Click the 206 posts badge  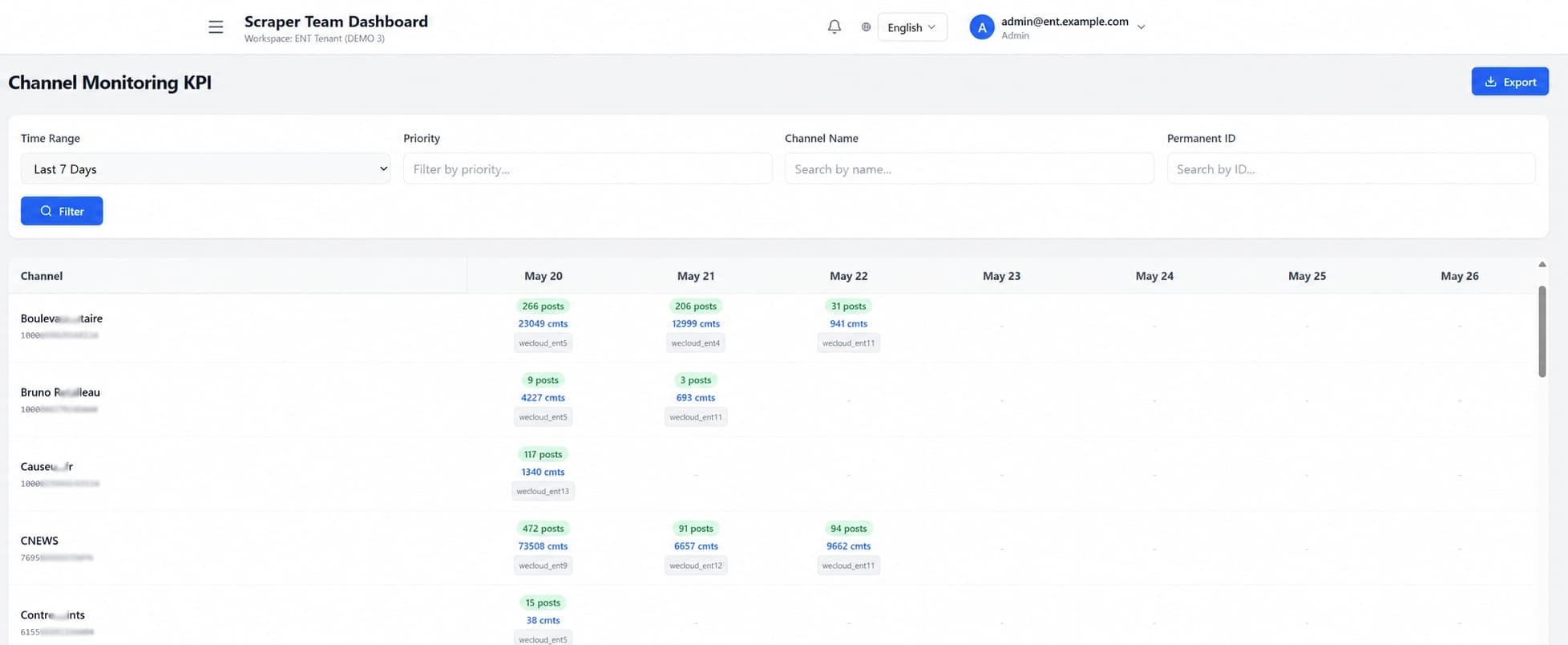pyautogui.click(x=696, y=306)
